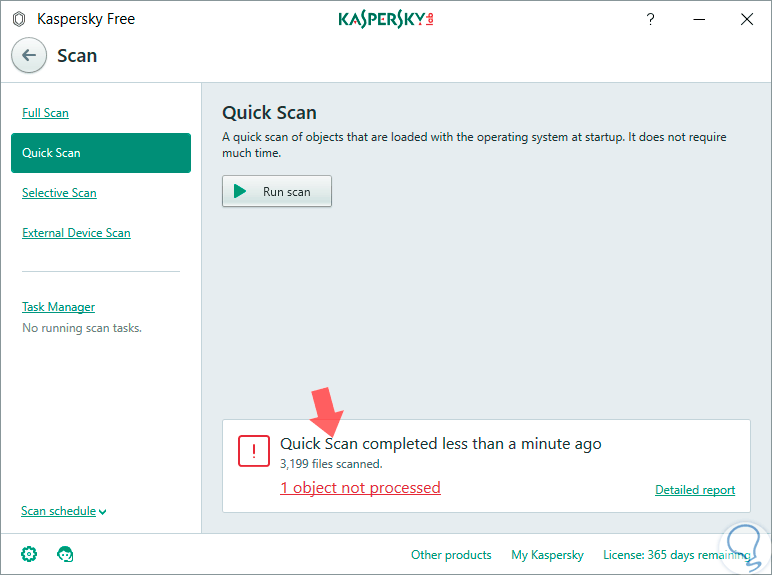View the Detailed report

pos(695,490)
